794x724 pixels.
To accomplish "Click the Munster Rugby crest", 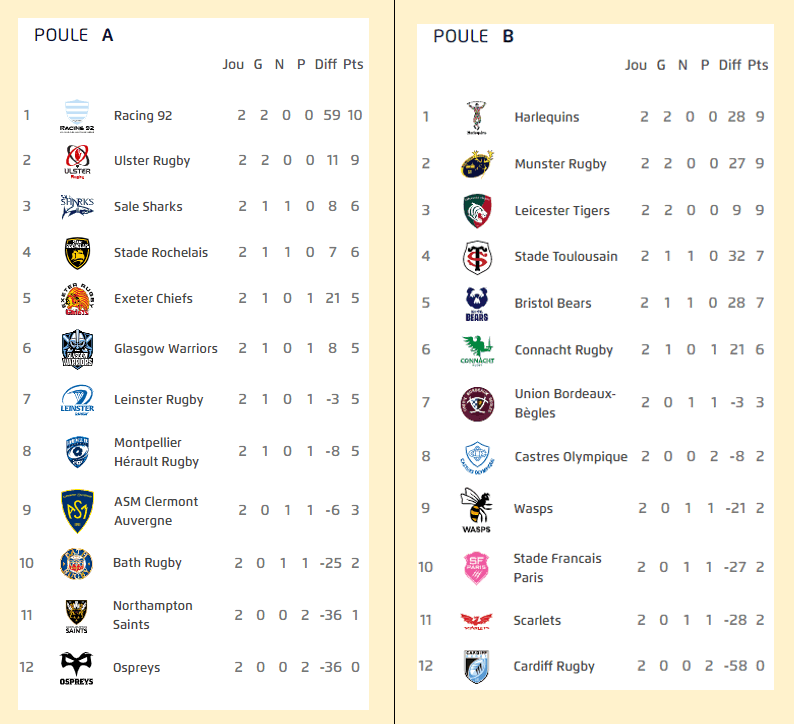I will pyautogui.click(x=477, y=163).
